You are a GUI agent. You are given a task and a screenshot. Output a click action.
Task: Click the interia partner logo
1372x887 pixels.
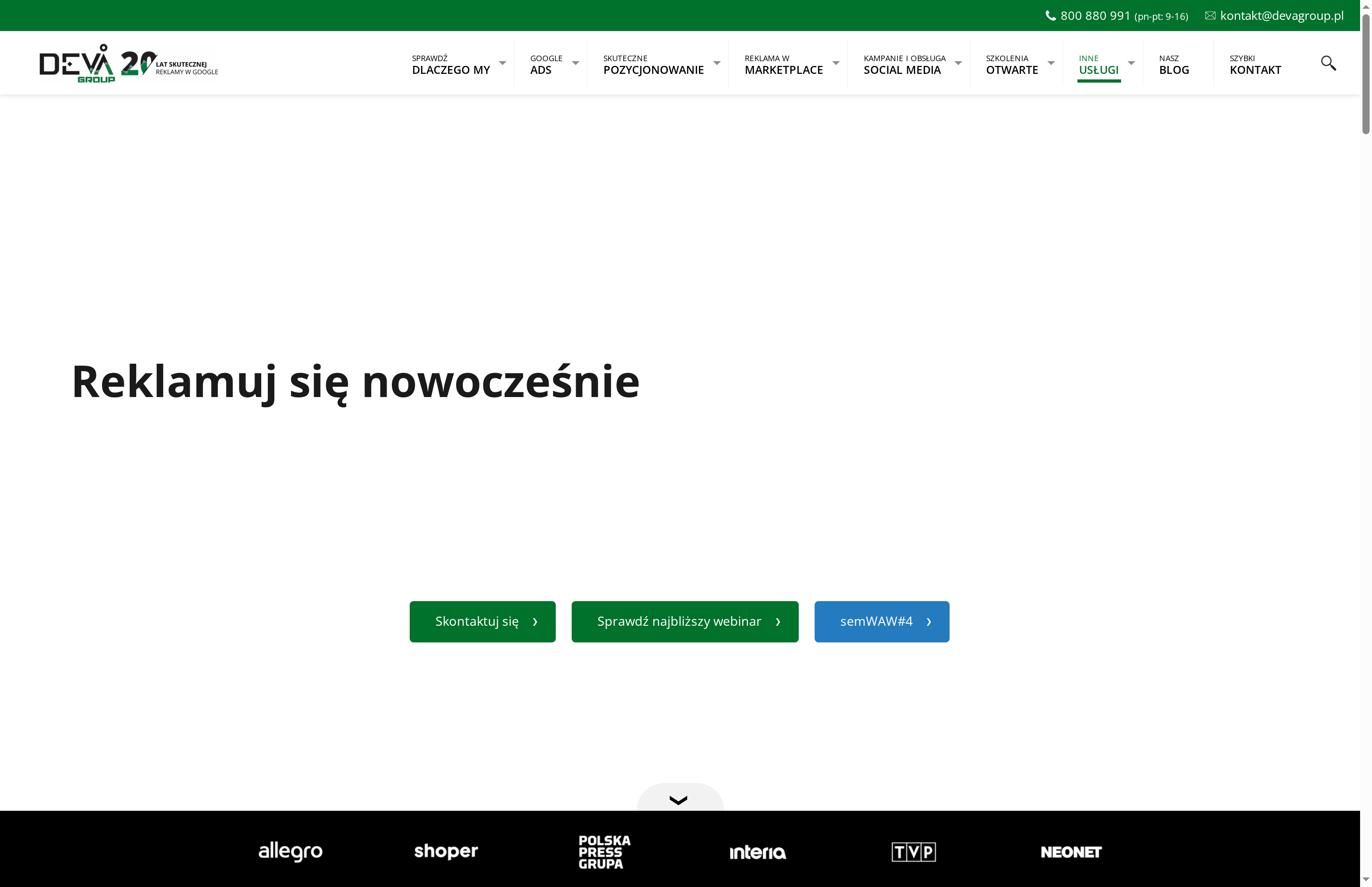click(758, 852)
